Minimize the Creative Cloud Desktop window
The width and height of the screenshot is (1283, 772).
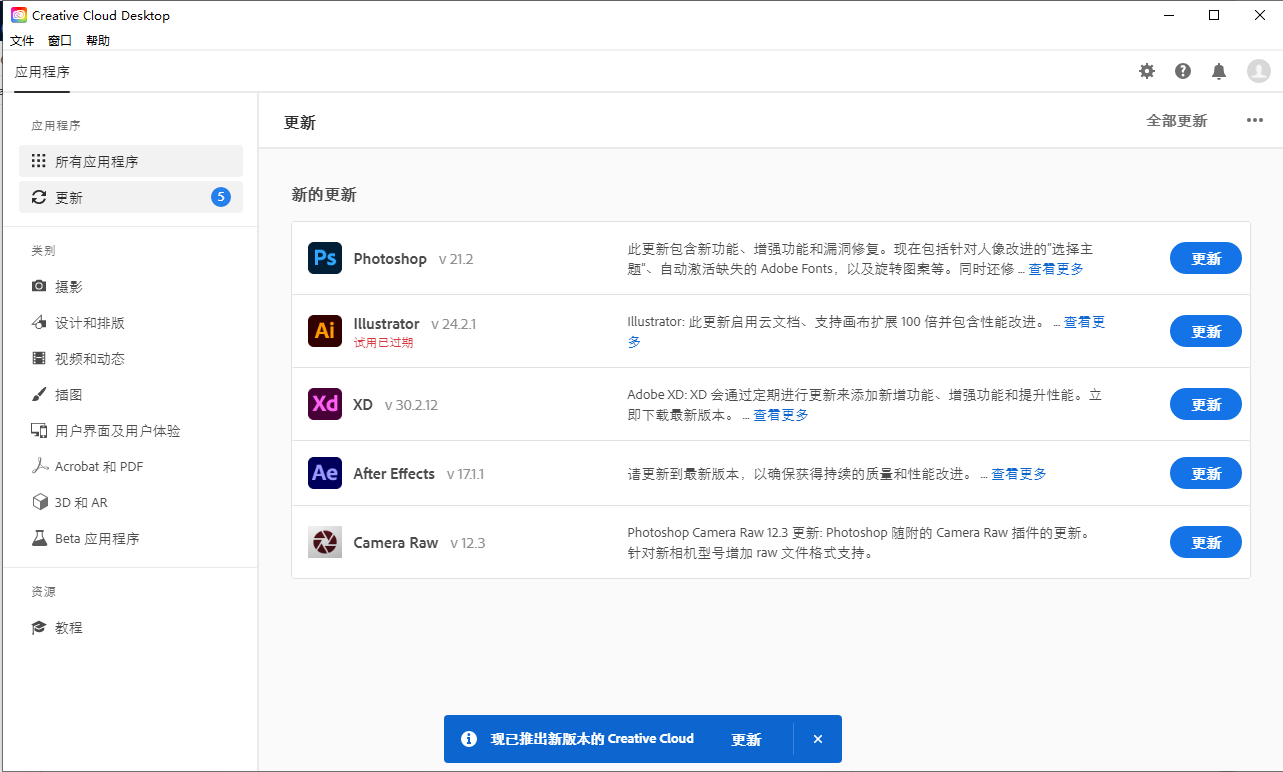[1168, 15]
